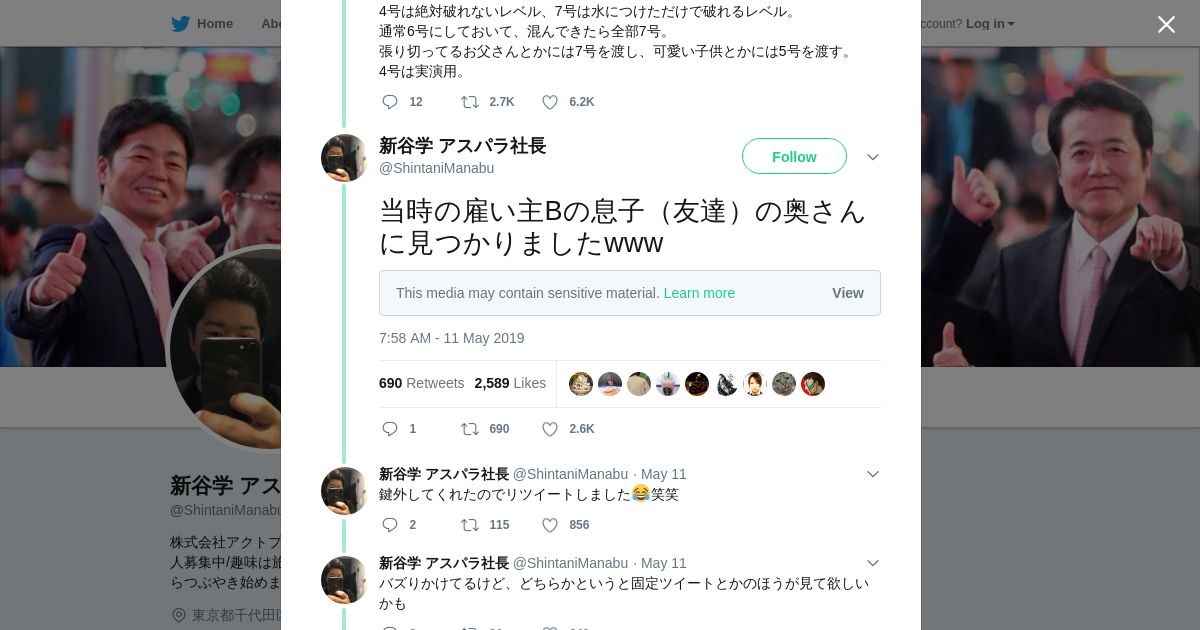Image resolution: width=1200 pixels, height=630 pixels.
Task: Close the tweet overlay
Action: pyautogui.click(x=1166, y=24)
